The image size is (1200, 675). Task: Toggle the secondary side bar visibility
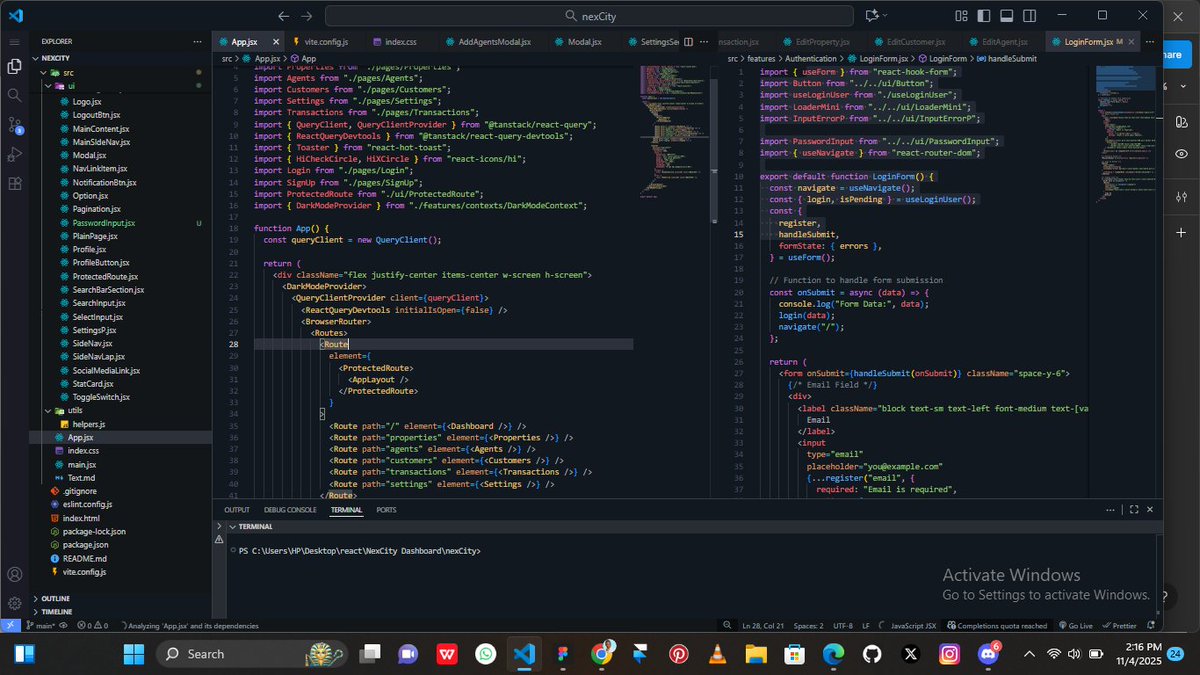(1029, 16)
